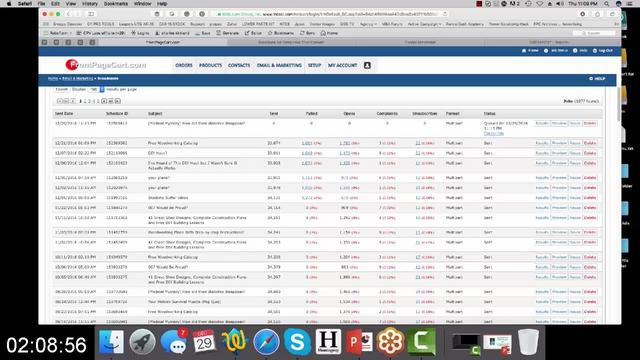Open the chat app with badge 7
Screen dimensions: 640x360
pos(173,342)
